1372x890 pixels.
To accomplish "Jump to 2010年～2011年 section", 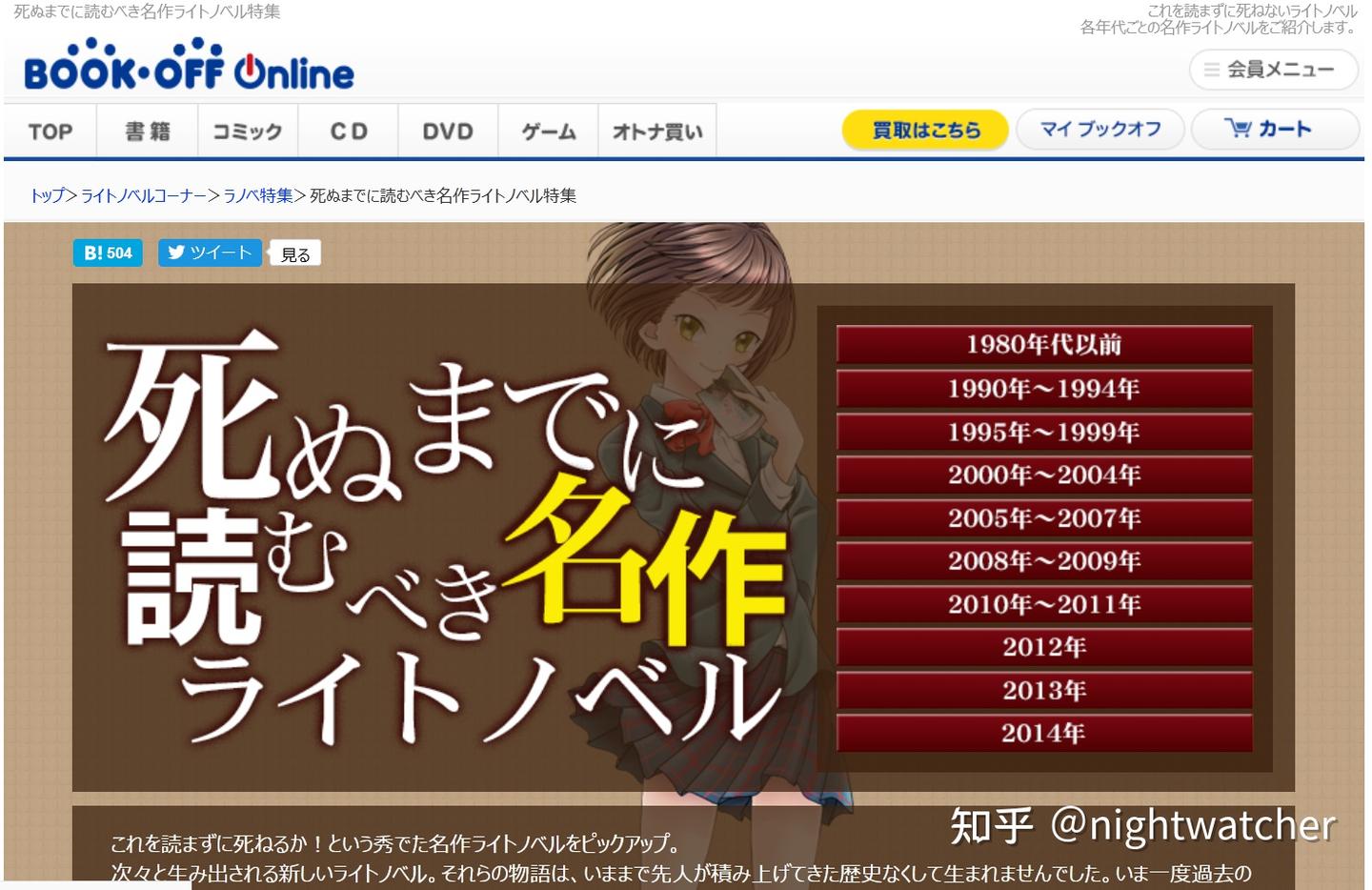I will (x=1044, y=603).
